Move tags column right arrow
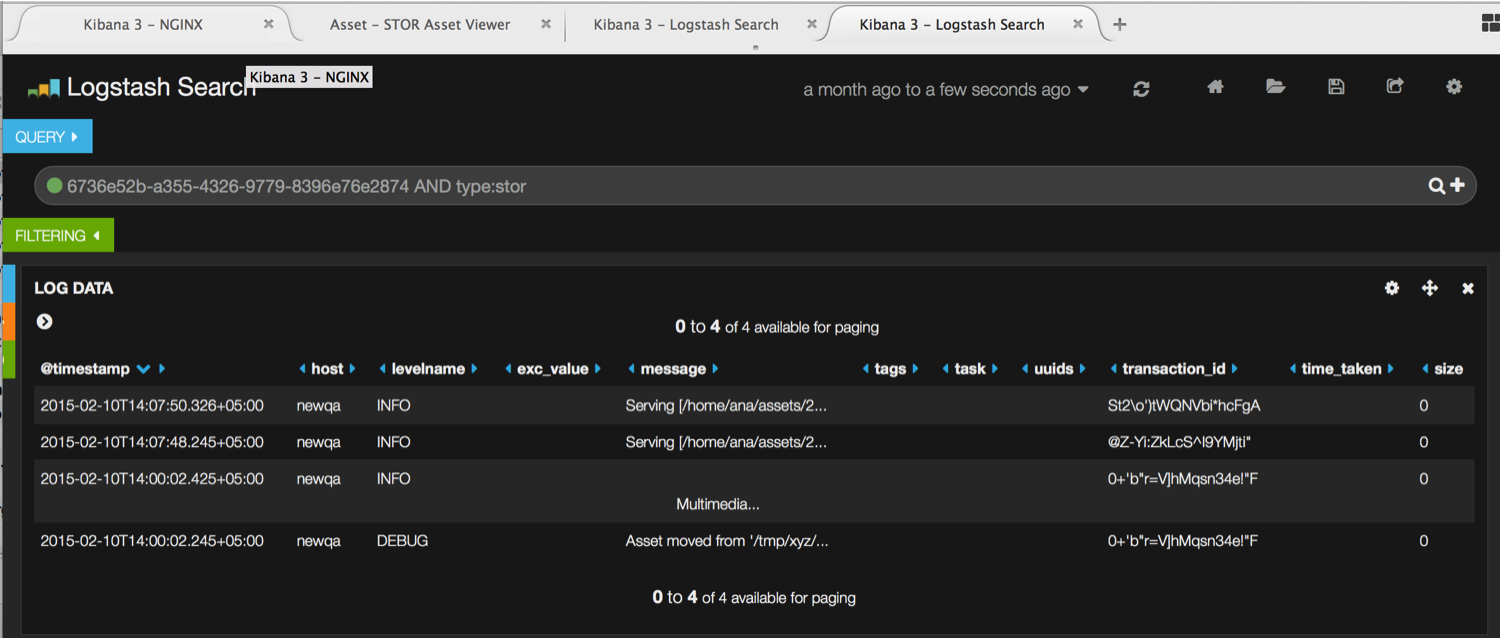This screenshot has height=639, width=1500. point(915,369)
